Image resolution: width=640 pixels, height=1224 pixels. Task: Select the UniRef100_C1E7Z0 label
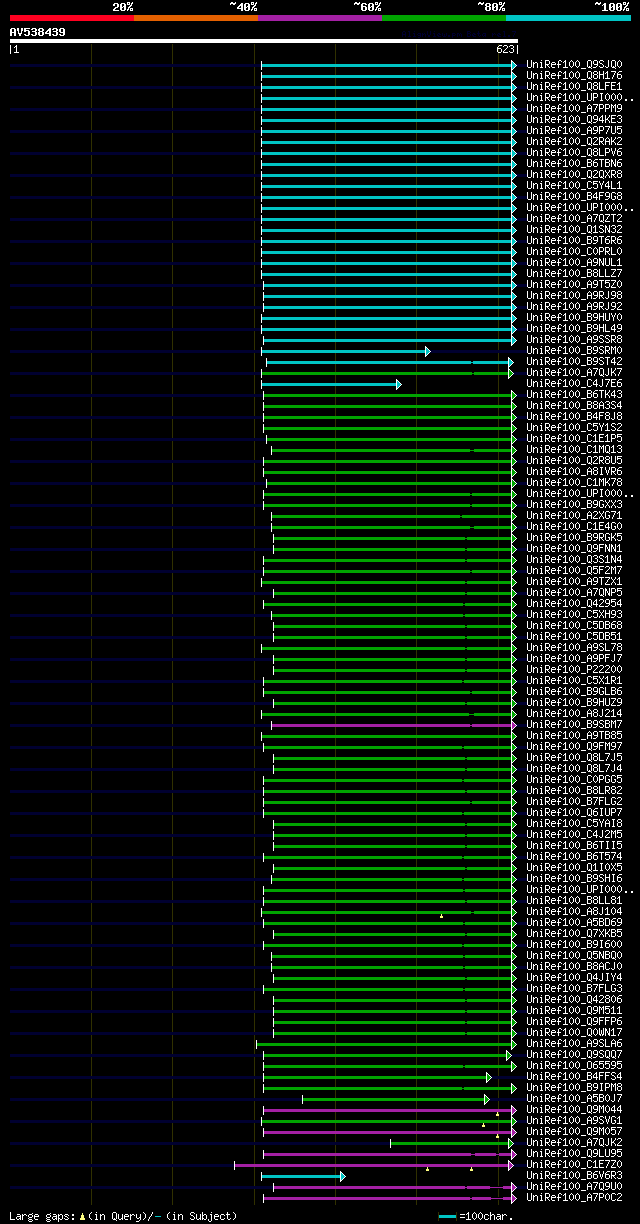(574, 1165)
